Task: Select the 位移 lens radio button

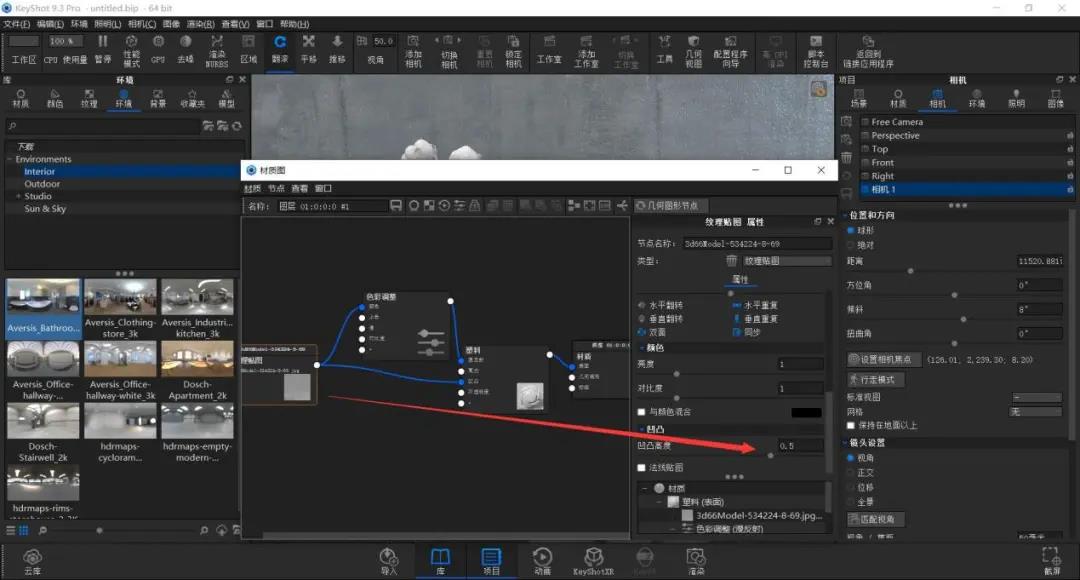Action: coord(851,487)
